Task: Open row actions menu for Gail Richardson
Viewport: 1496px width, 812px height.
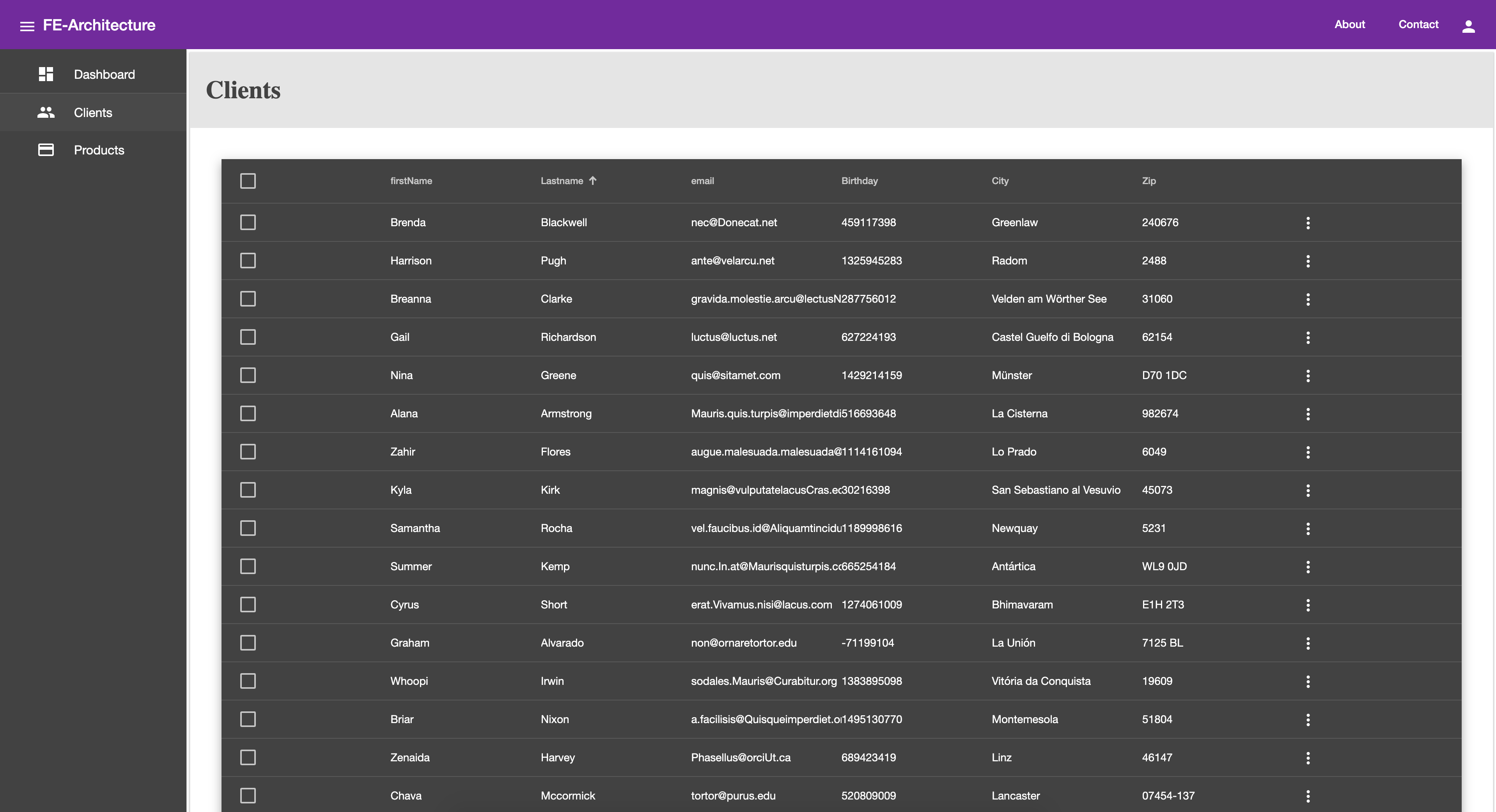Action: [1308, 337]
